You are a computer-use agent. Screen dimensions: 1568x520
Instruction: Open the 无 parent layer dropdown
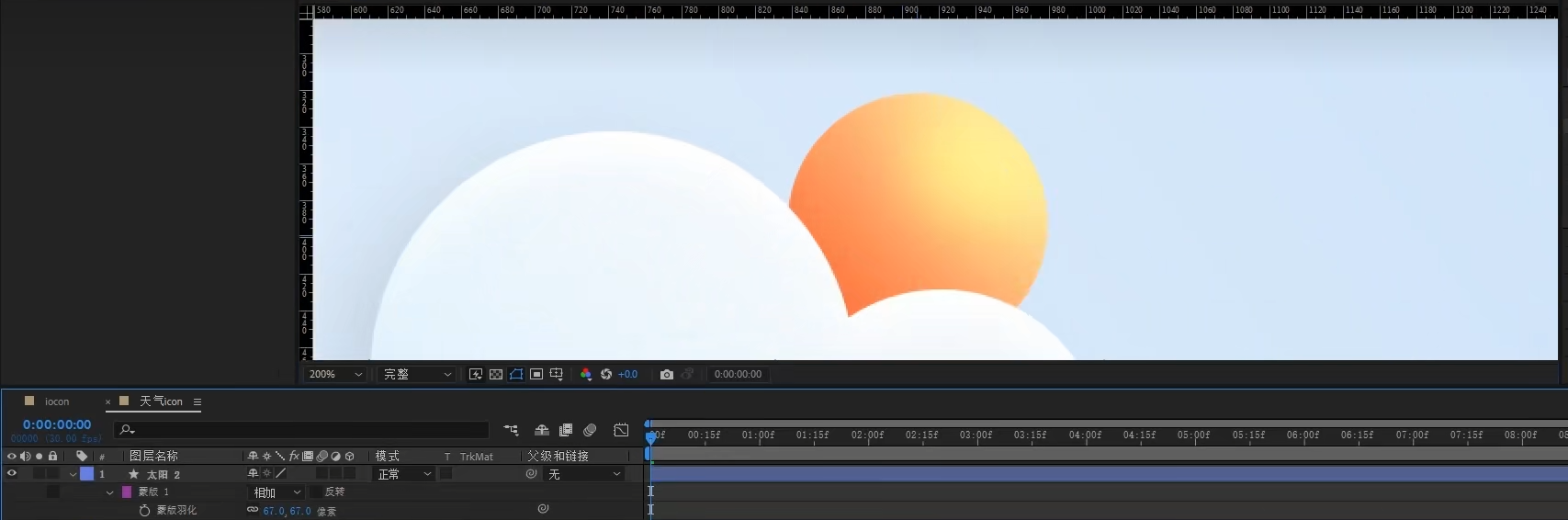584,474
